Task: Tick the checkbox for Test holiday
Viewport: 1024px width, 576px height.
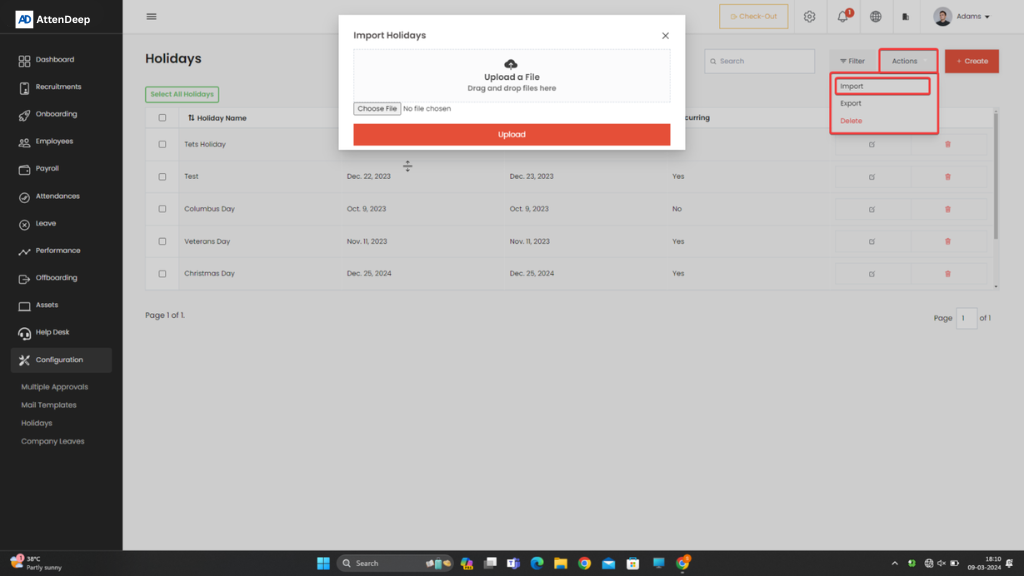Action: click(x=162, y=176)
